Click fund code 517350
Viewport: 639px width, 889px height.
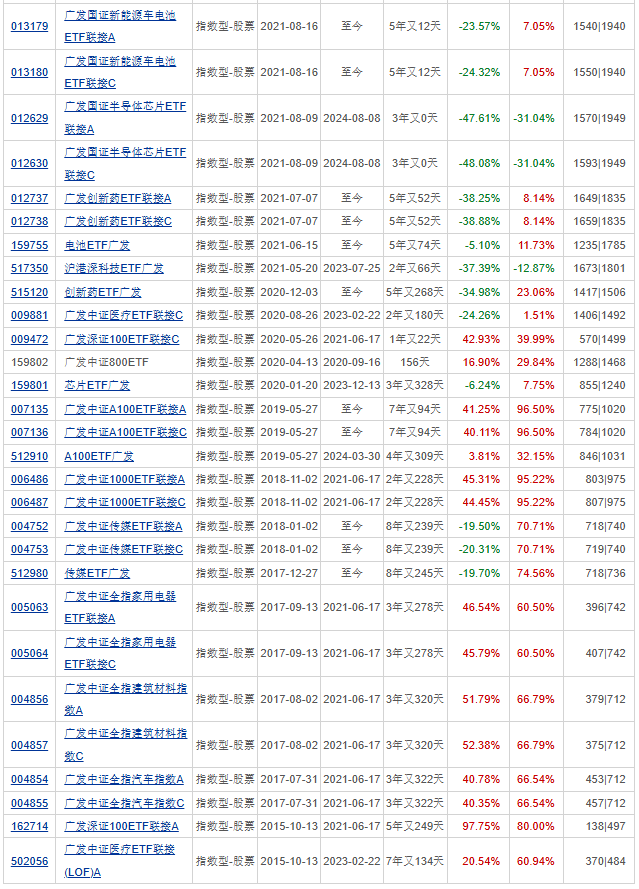pyautogui.click(x=29, y=268)
